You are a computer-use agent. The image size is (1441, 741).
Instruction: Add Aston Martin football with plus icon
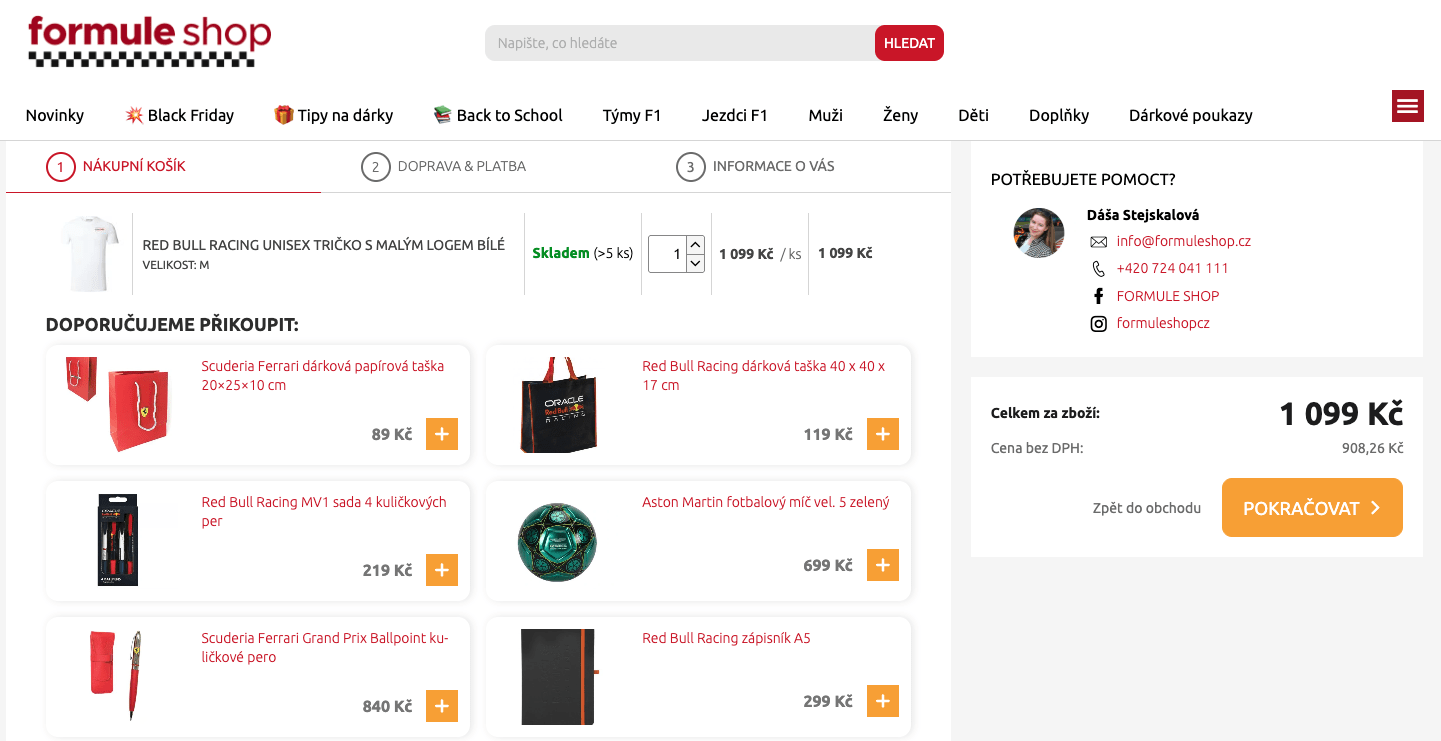pos(881,565)
